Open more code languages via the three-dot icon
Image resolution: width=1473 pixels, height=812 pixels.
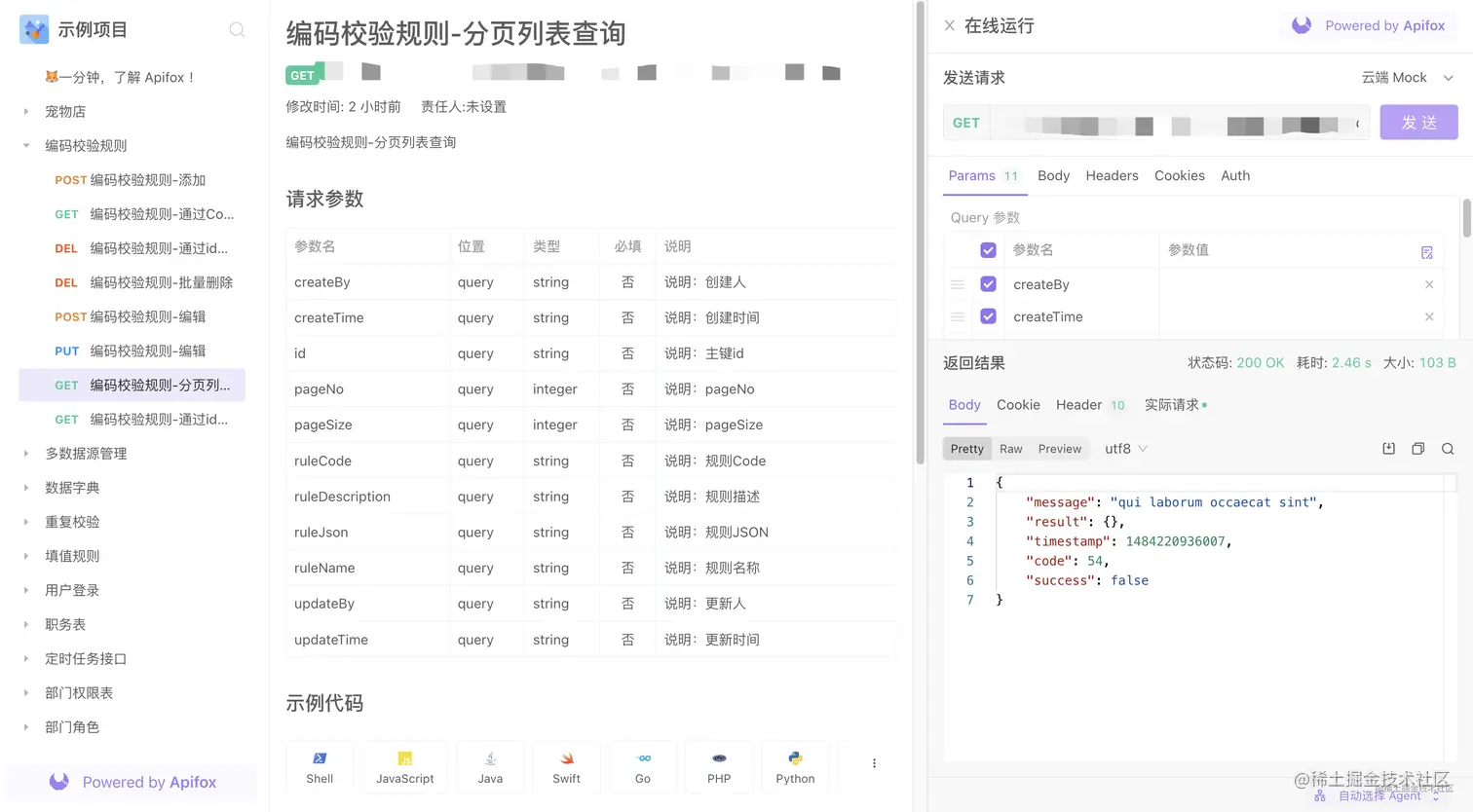click(x=874, y=763)
